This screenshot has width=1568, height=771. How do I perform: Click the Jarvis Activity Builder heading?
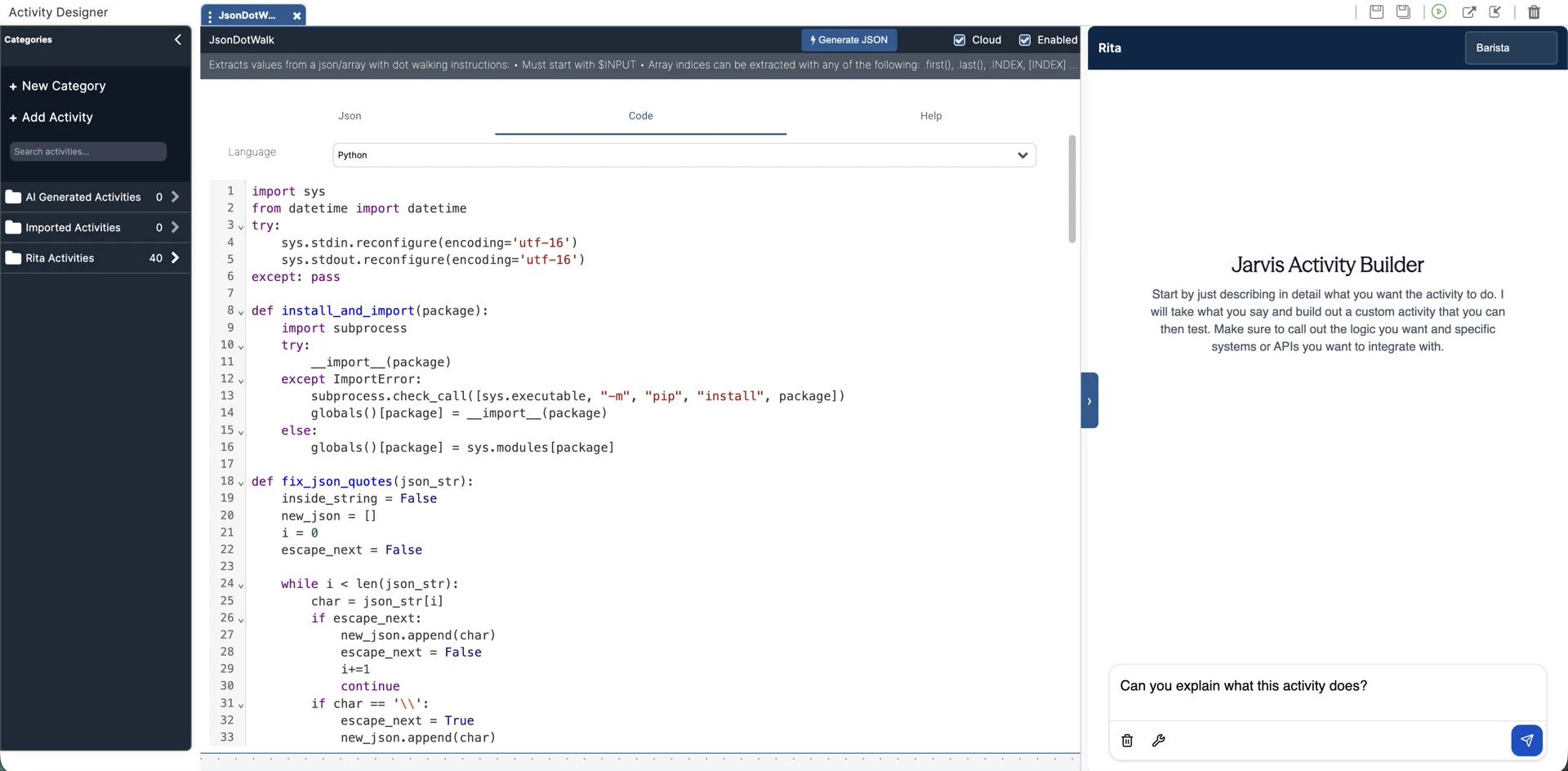[x=1327, y=265]
